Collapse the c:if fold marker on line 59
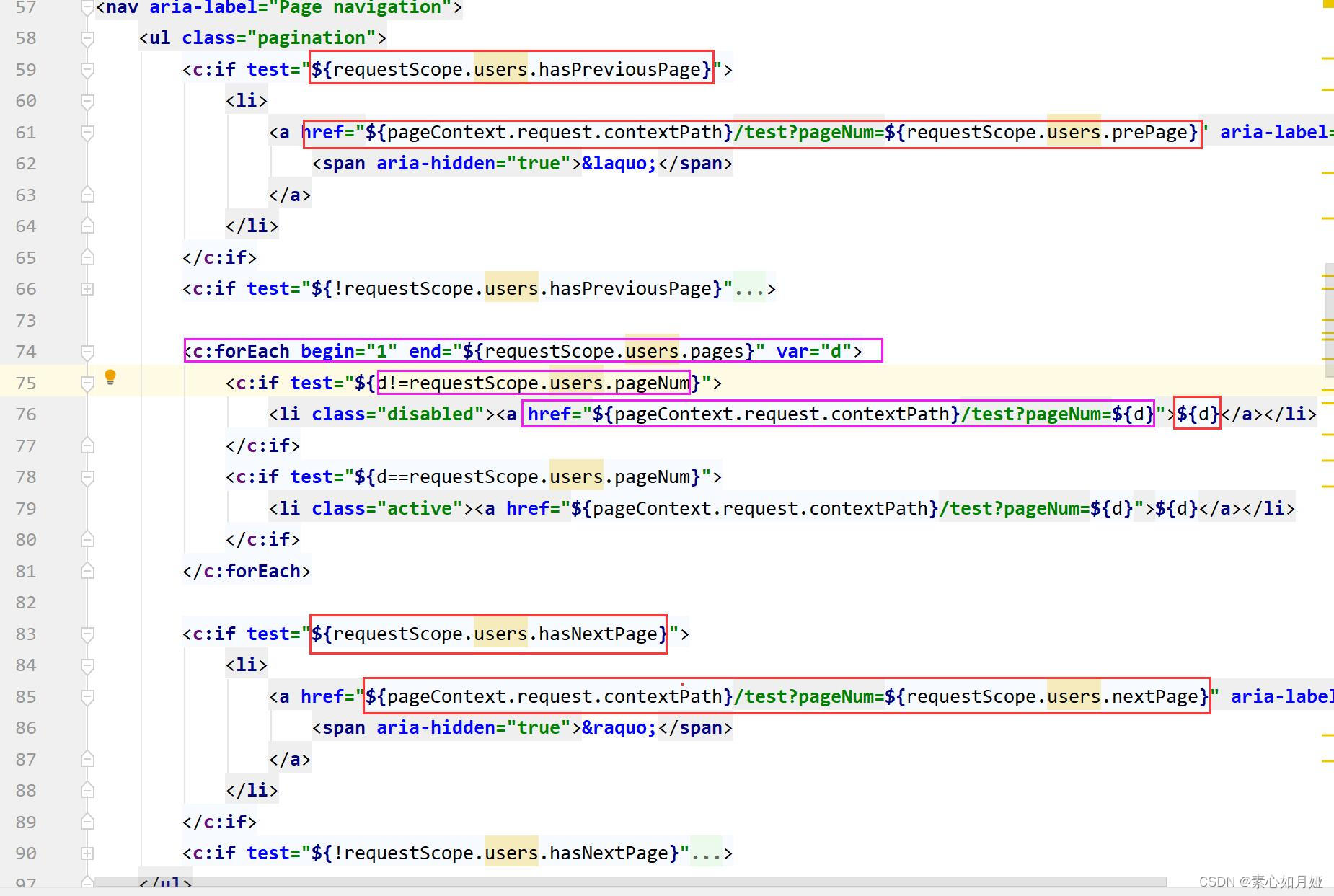This screenshot has height=896, width=1334. tap(87, 70)
